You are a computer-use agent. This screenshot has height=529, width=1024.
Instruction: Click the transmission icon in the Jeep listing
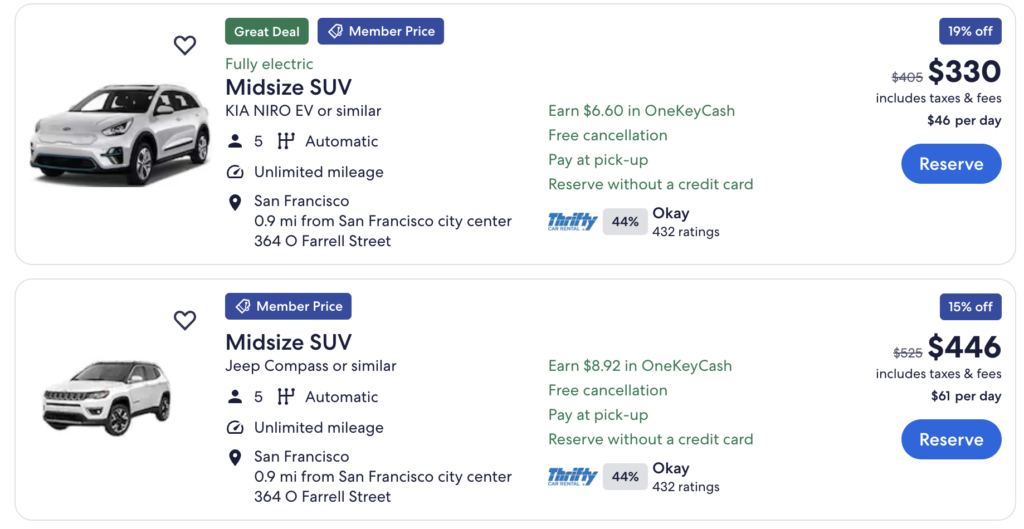click(x=286, y=397)
